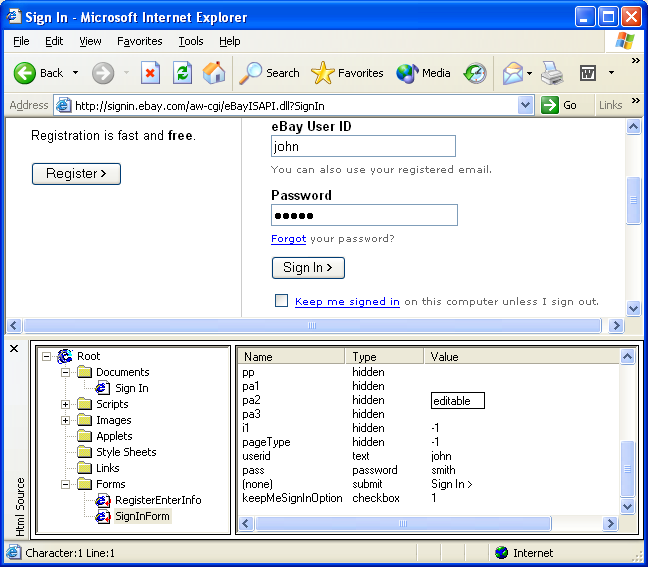Open the address bar dropdown arrow
Viewport: 648px width, 567px height.
coord(526,105)
